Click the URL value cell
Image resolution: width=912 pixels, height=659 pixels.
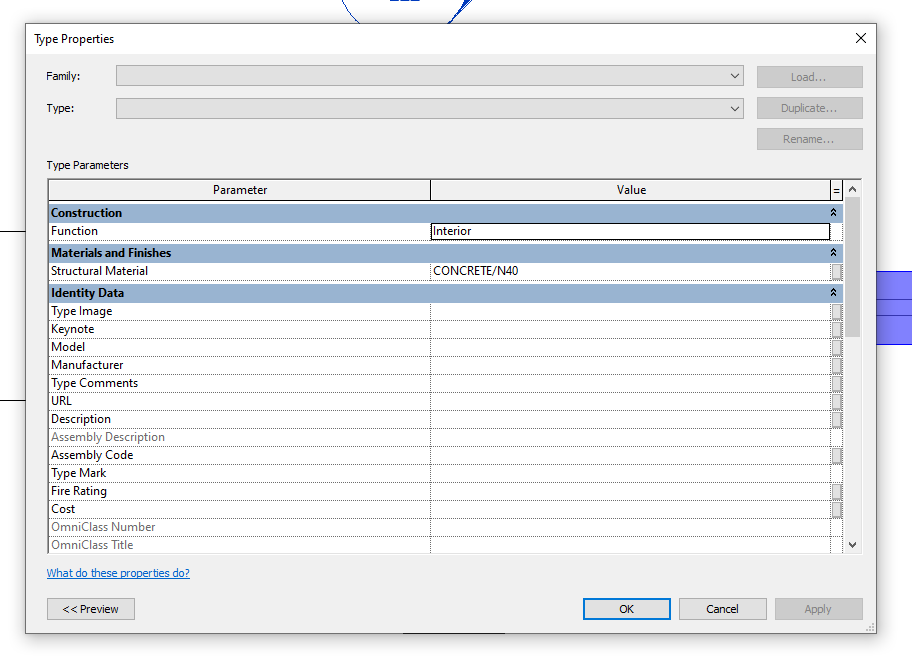[630, 401]
